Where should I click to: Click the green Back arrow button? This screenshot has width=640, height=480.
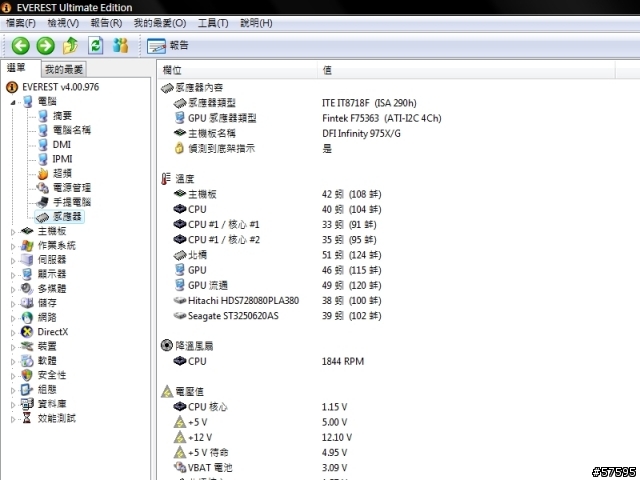click(x=20, y=46)
